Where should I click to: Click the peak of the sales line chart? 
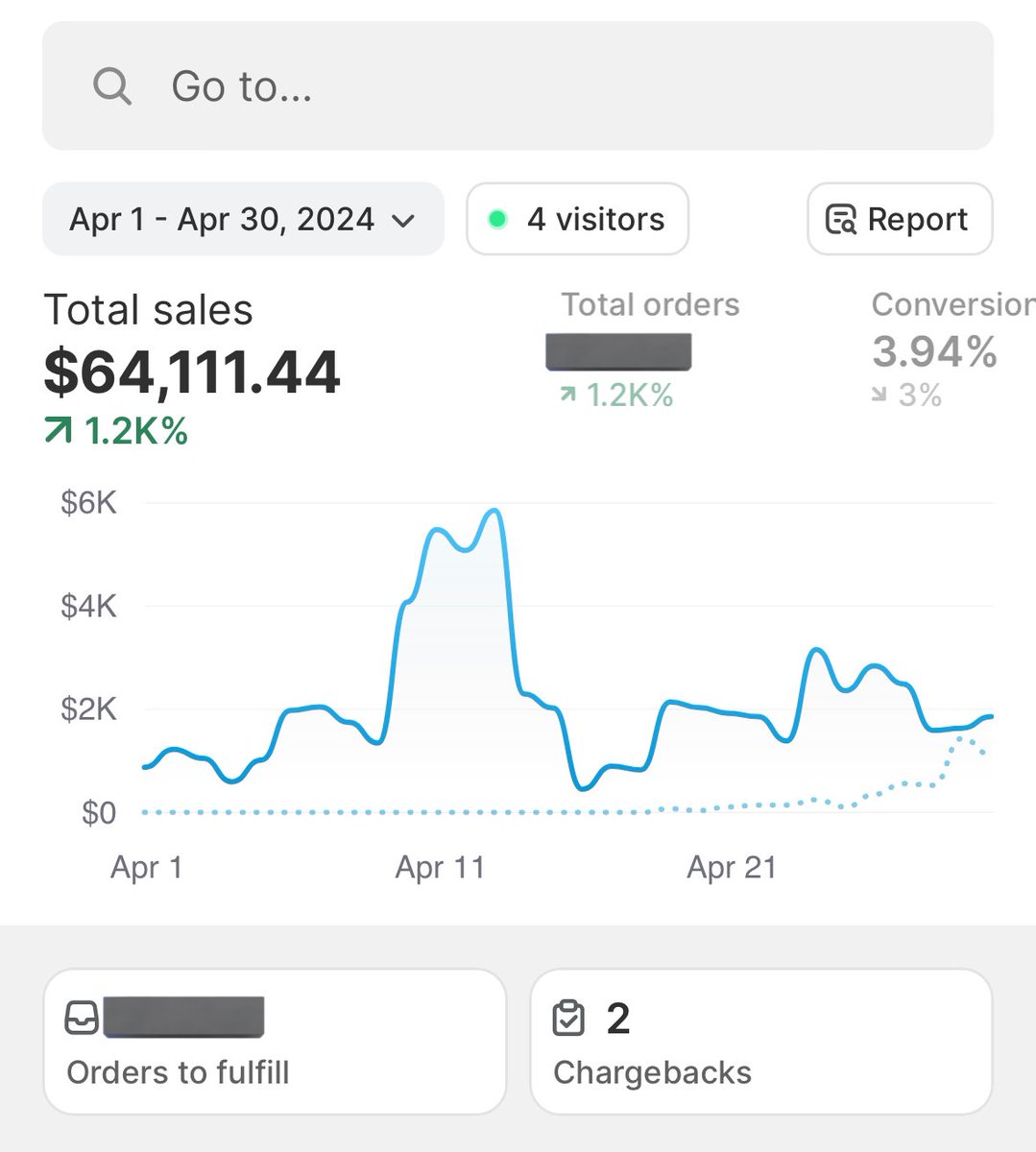[494, 512]
